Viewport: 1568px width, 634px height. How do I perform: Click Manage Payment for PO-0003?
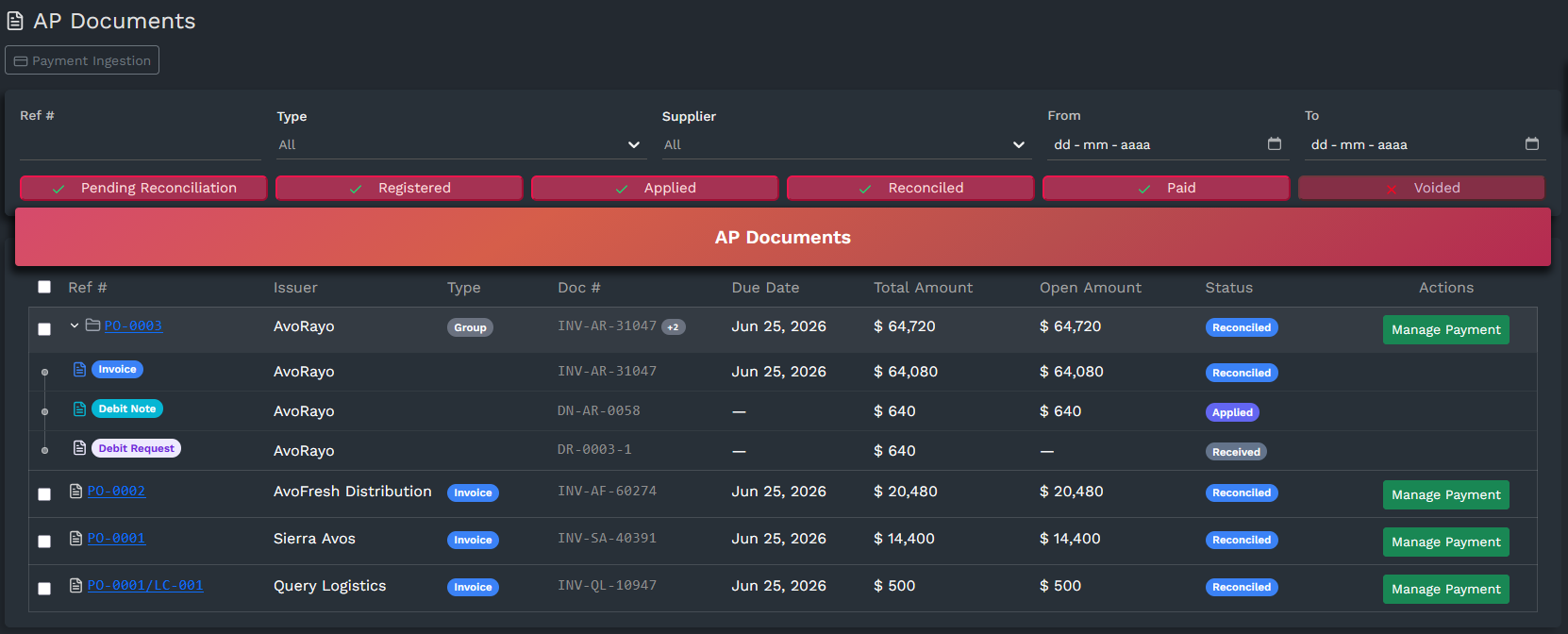[1445, 329]
